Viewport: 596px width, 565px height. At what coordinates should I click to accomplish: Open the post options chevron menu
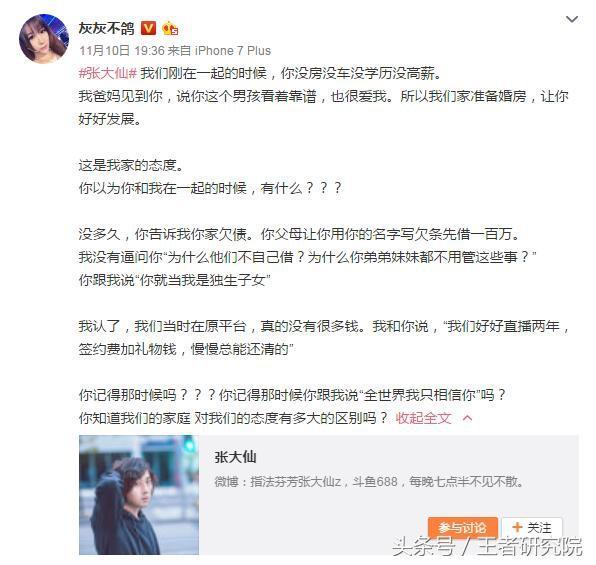(572, 19)
